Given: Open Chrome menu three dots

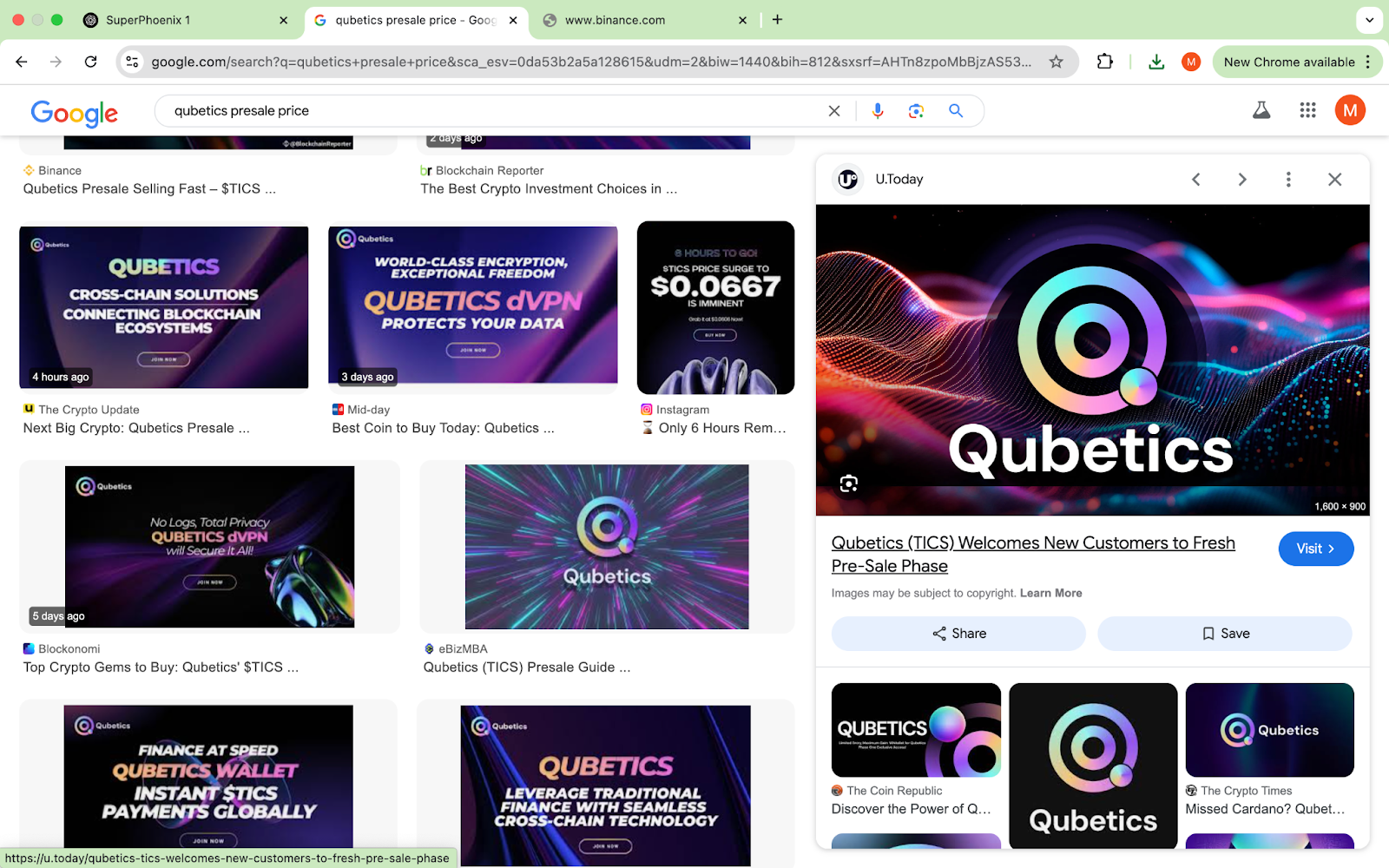Looking at the screenshot, I should (1368, 62).
